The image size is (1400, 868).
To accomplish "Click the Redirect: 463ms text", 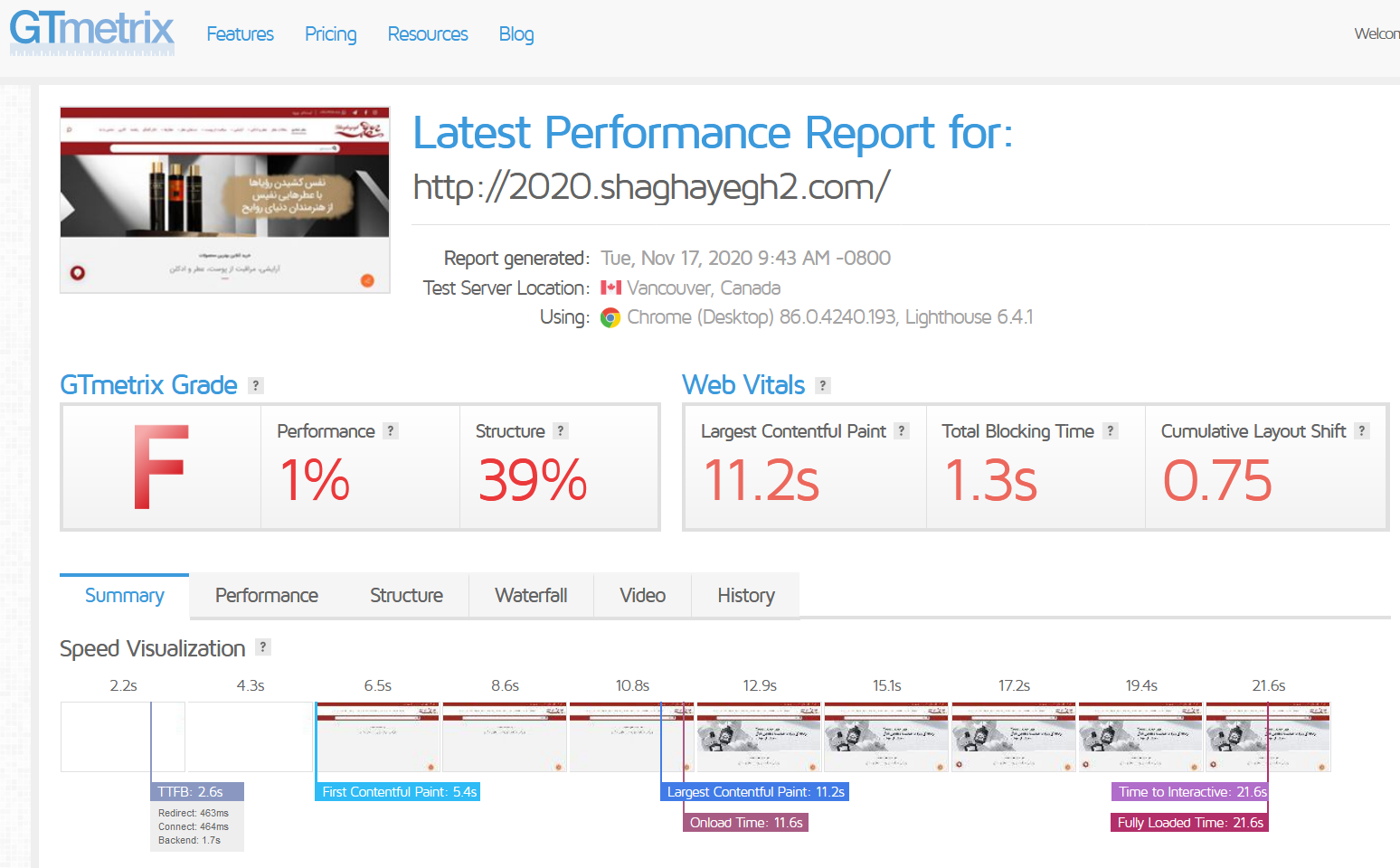I will [x=194, y=813].
